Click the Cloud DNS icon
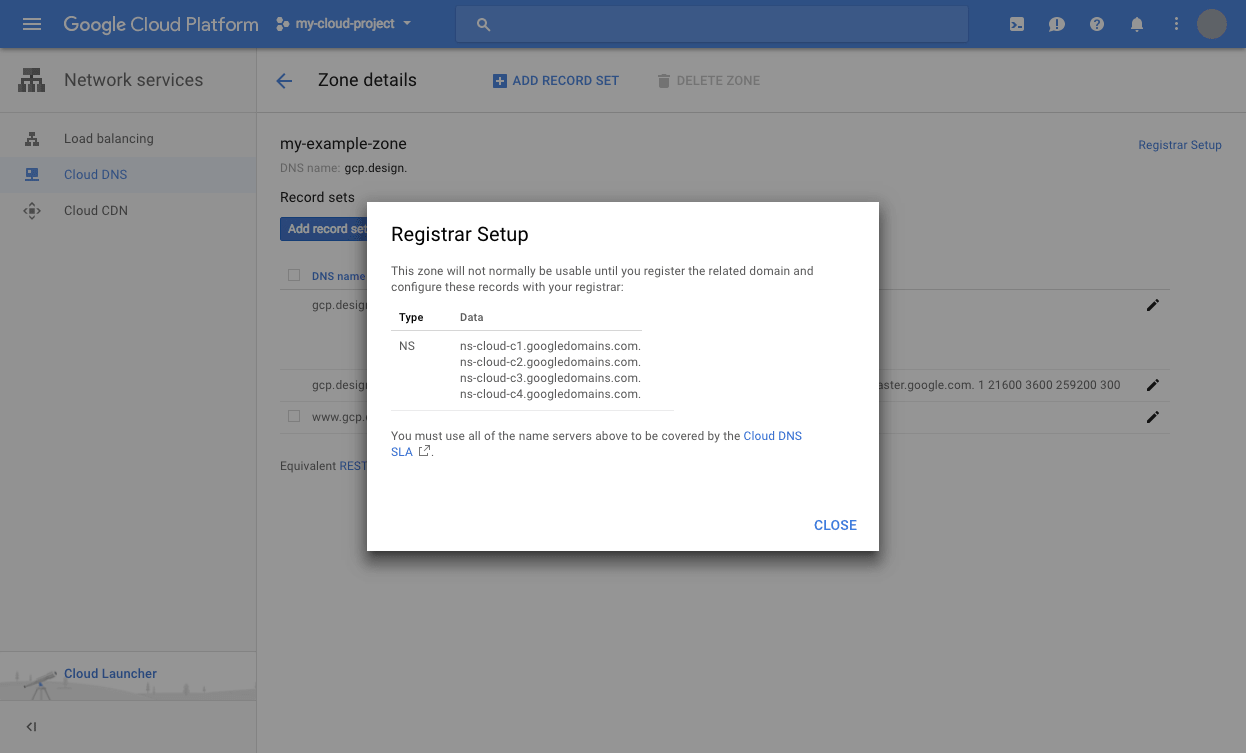The width and height of the screenshot is (1246, 753). click(x=32, y=175)
